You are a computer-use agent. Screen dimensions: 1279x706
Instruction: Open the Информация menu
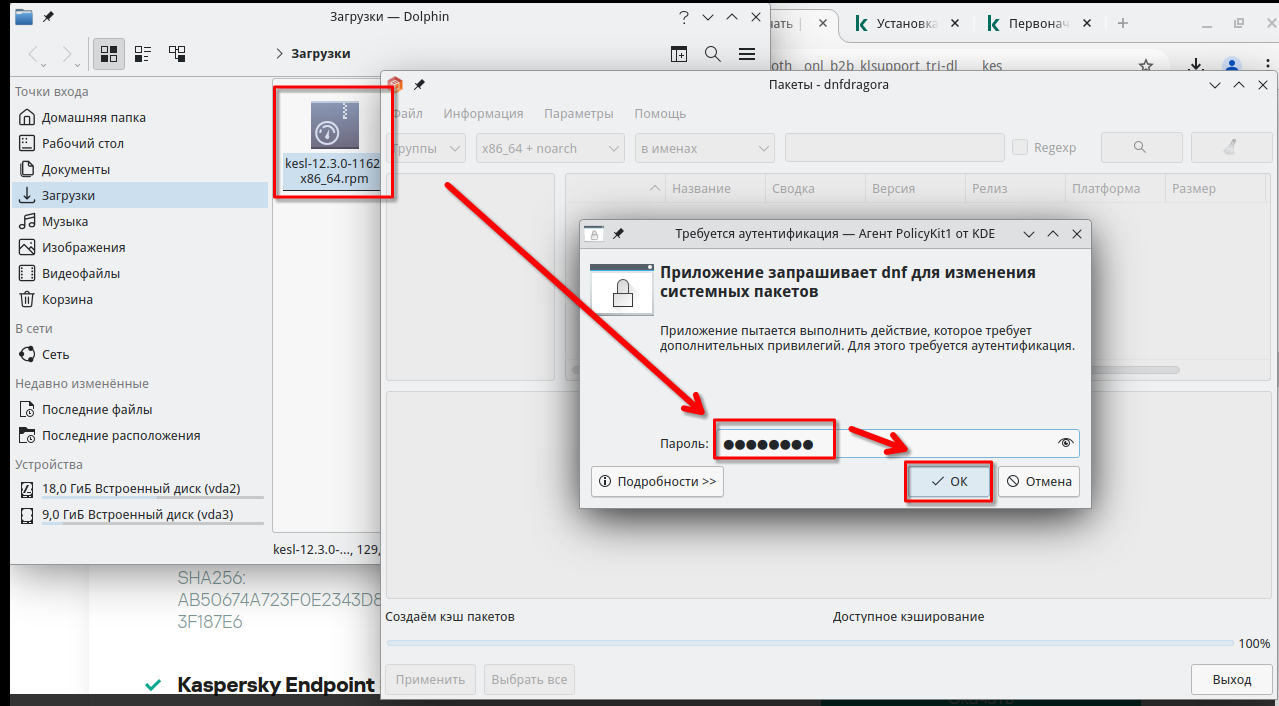483,114
